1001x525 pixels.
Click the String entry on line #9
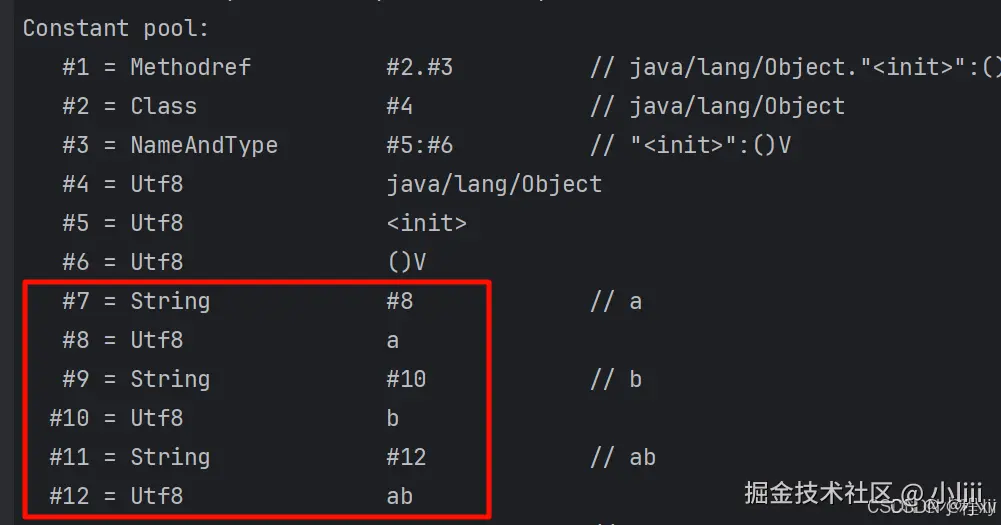pyautogui.click(x=170, y=379)
